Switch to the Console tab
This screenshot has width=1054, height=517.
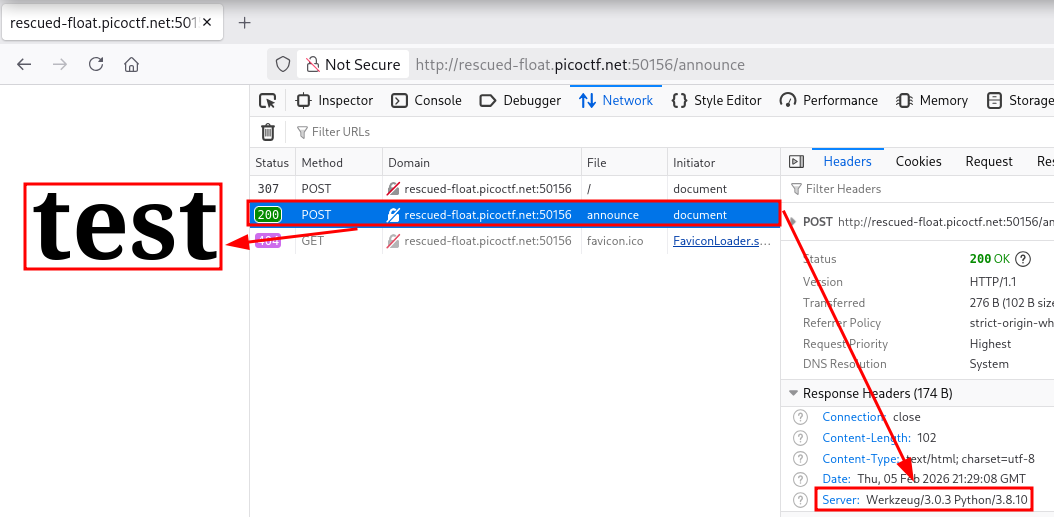tap(426, 100)
